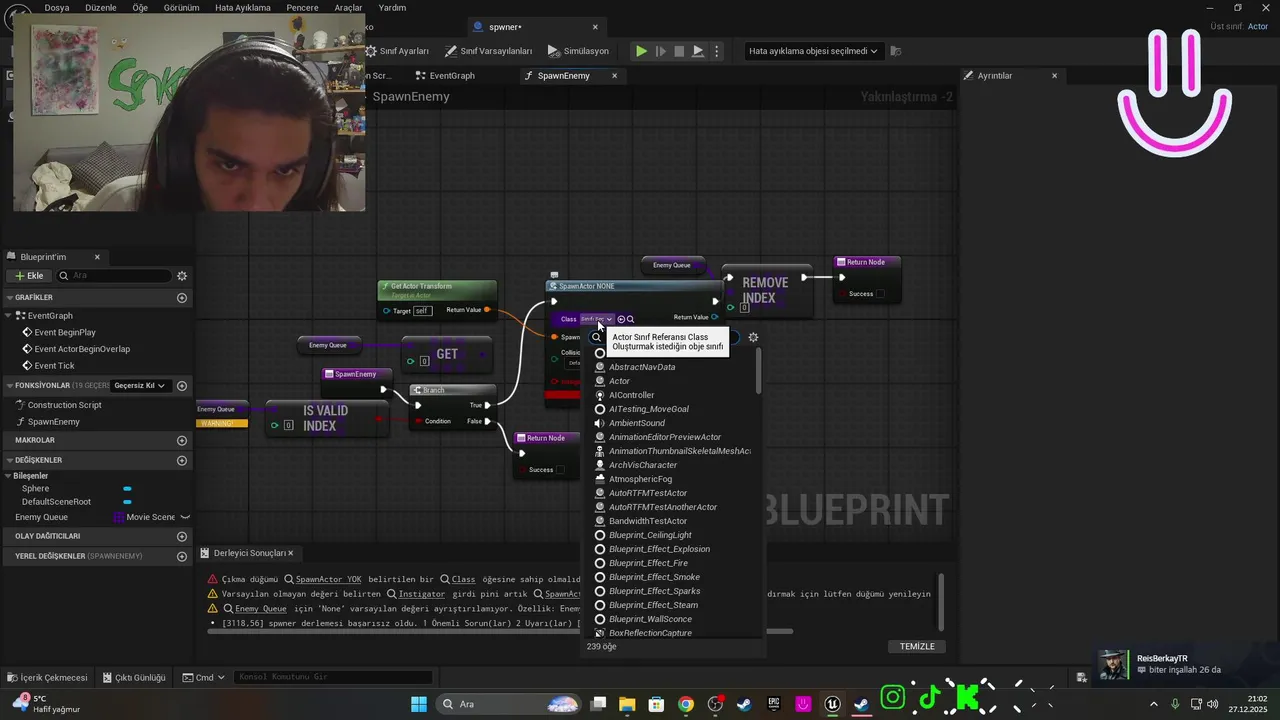Open the Cmd console type dropdown
Viewport: 1280px width, 720px height.
coord(204,677)
